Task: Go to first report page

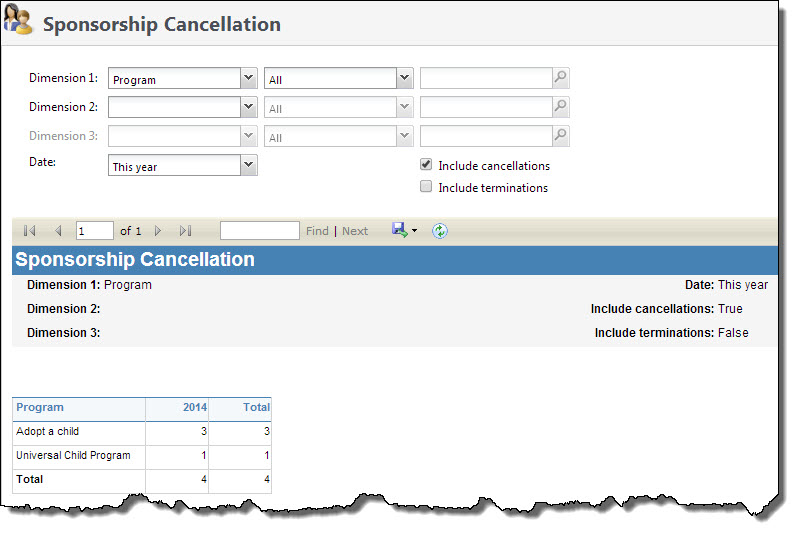Action: tap(30, 231)
